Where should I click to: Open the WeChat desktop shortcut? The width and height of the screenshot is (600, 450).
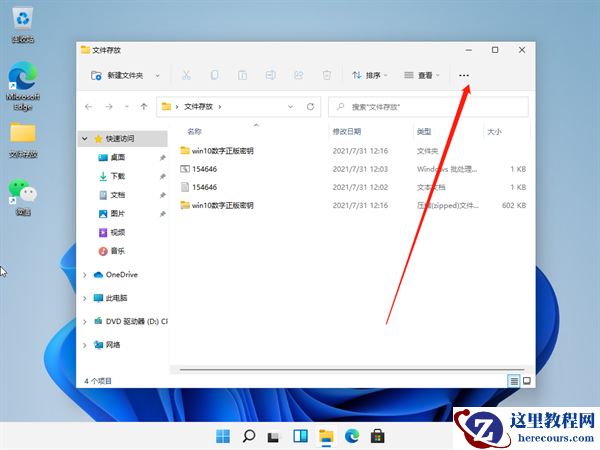(x=23, y=197)
